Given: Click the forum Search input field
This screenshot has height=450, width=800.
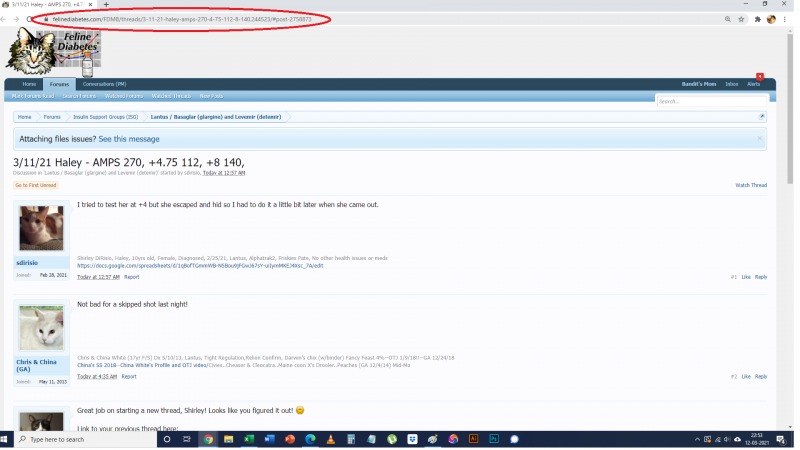Looking at the screenshot, I should point(711,101).
